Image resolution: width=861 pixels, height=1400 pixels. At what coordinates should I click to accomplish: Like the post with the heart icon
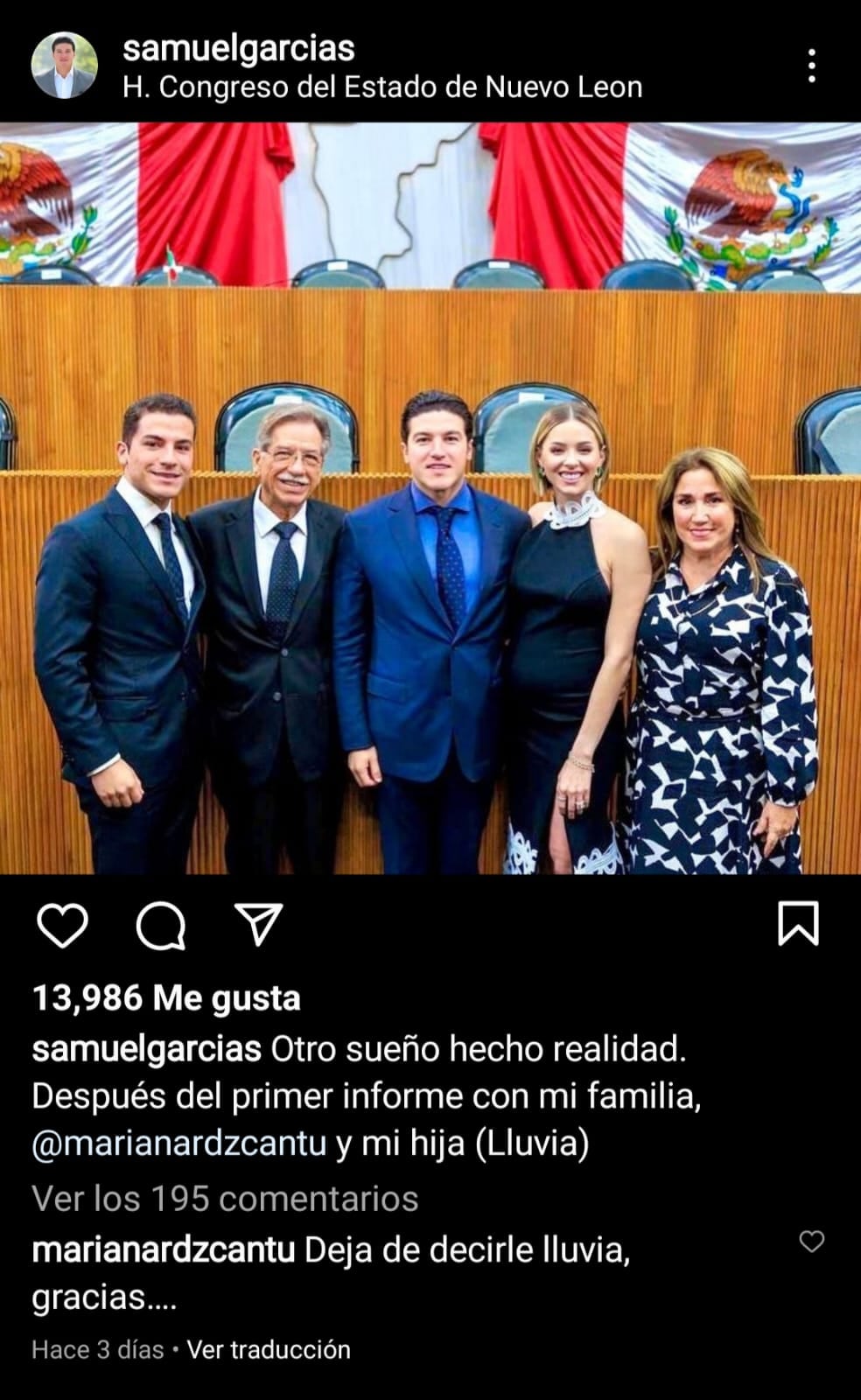(63, 925)
